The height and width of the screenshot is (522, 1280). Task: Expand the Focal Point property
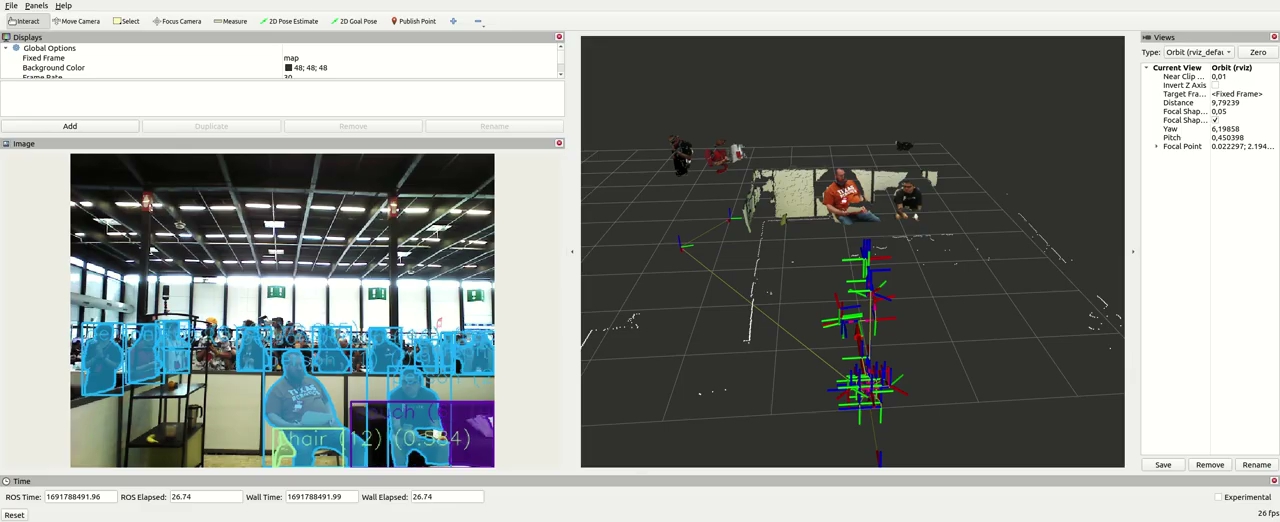(1157, 147)
